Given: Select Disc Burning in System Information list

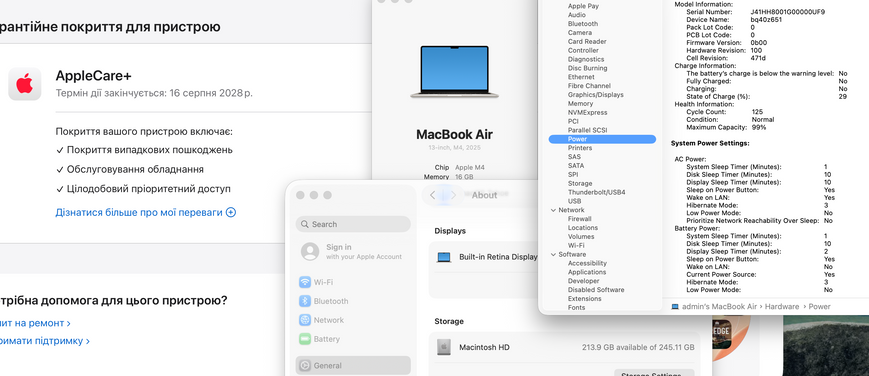Looking at the screenshot, I should click(x=587, y=68).
